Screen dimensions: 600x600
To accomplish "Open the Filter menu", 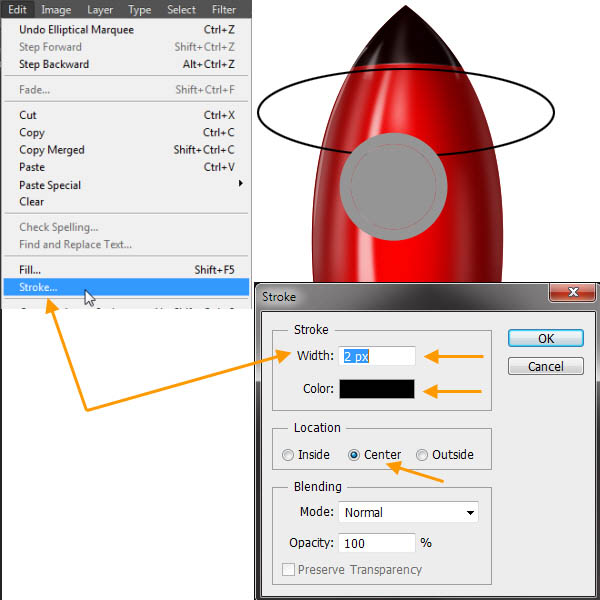I will tap(224, 10).
